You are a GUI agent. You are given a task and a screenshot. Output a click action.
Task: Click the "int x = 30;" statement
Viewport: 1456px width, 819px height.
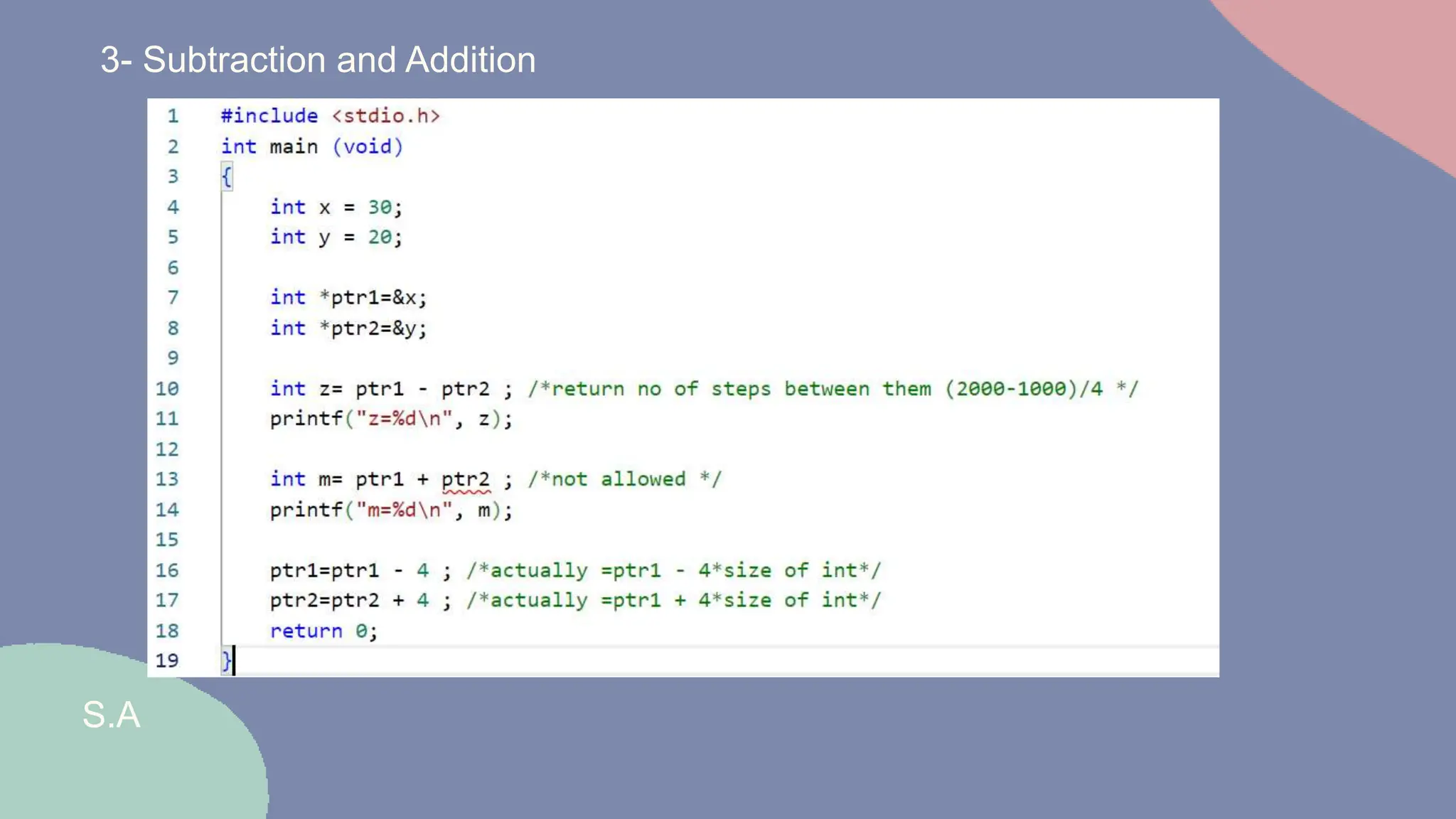(336, 207)
